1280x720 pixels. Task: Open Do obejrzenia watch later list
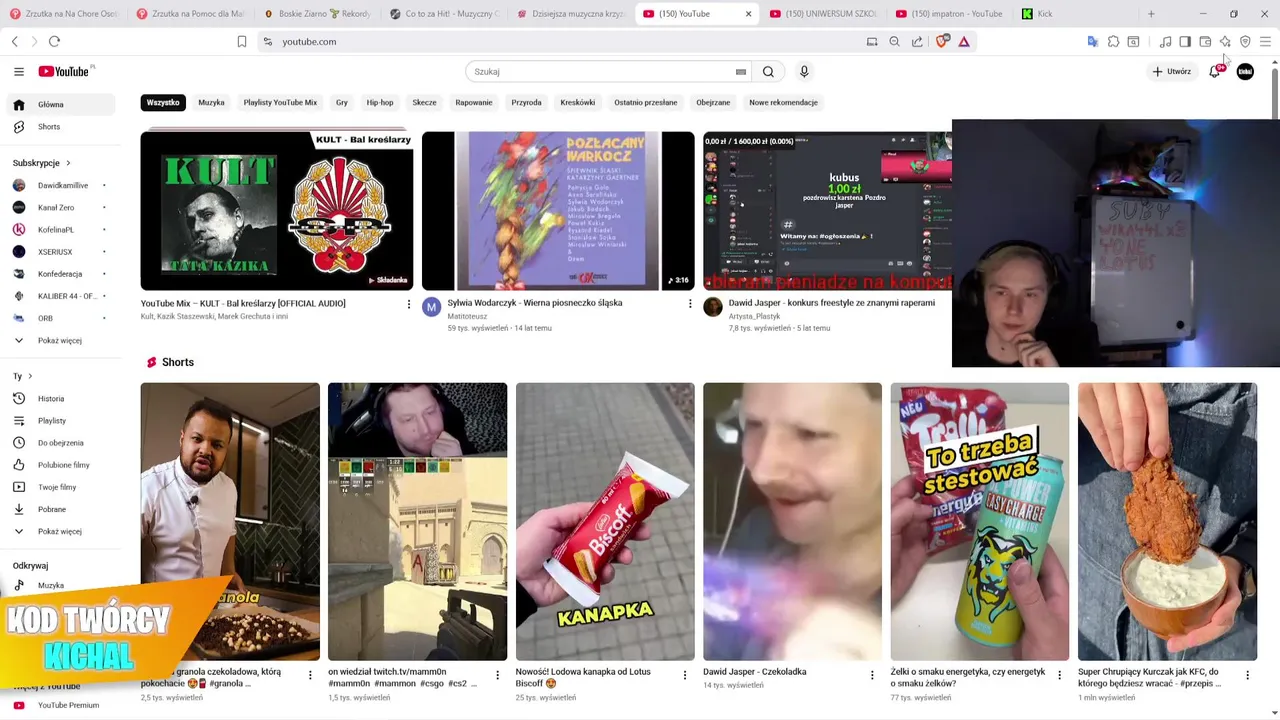point(60,443)
